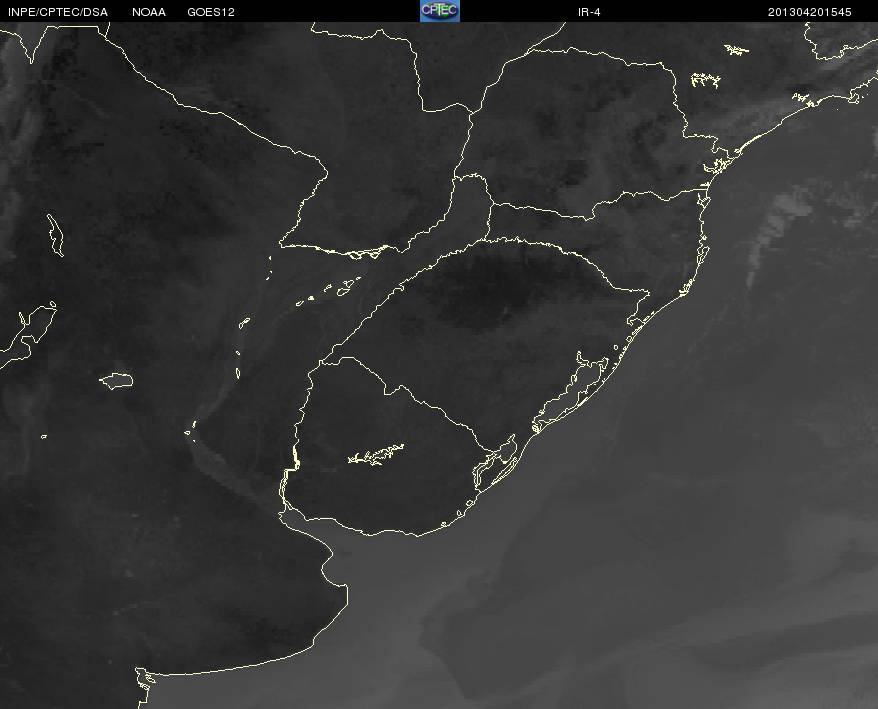878x709 pixels.
Task: Click the INPE/CPTEC/DSA header label
Action: pyautogui.click(x=58, y=12)
